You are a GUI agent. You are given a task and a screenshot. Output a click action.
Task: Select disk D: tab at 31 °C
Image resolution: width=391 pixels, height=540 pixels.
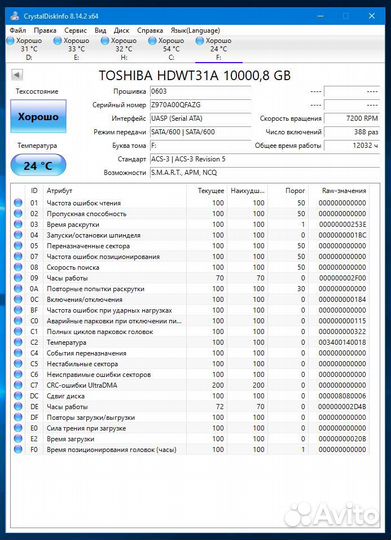pos(29,49)
